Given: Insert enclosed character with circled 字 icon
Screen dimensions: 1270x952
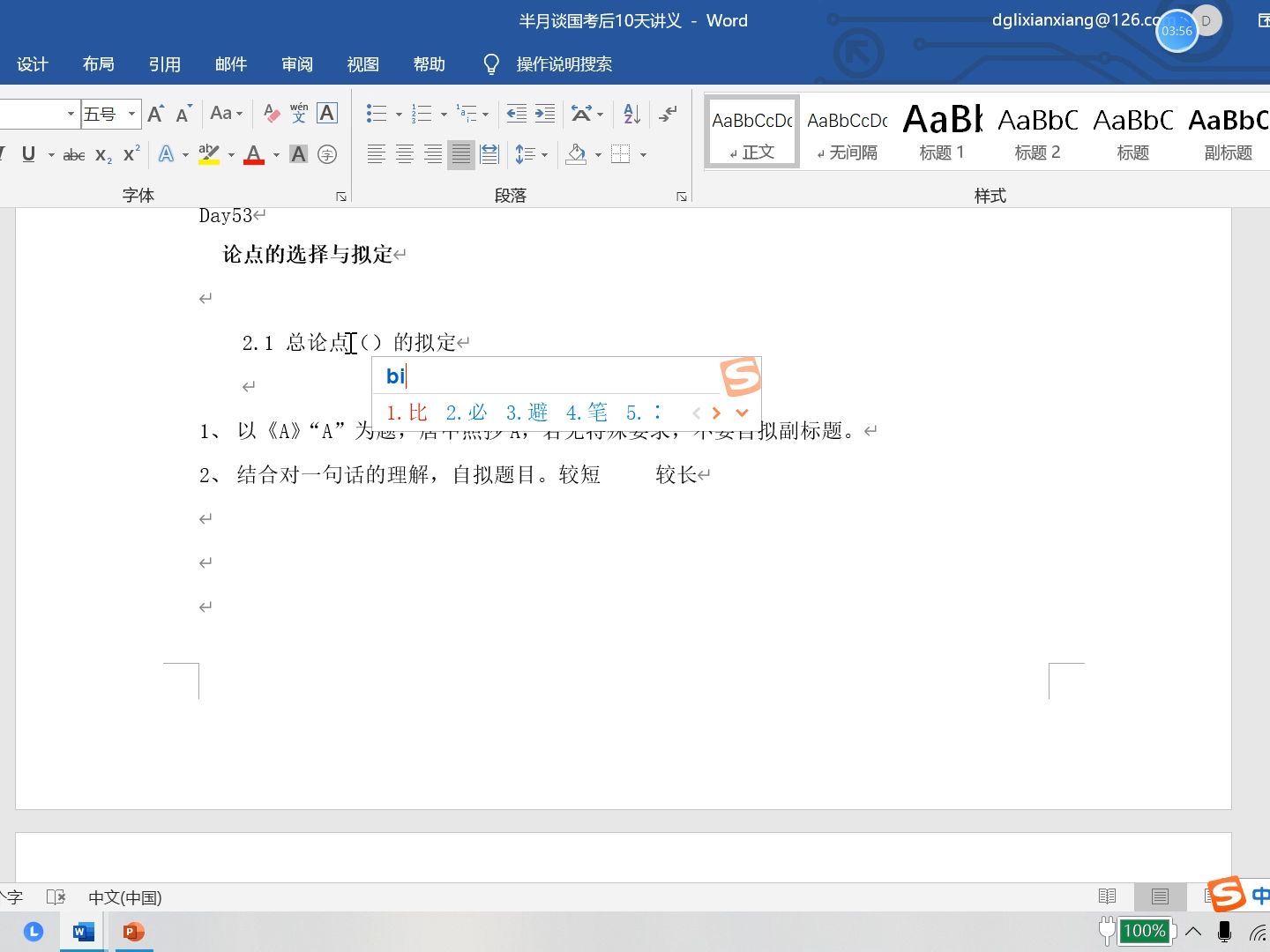Looking at the screenshot, I should point(327,154).
